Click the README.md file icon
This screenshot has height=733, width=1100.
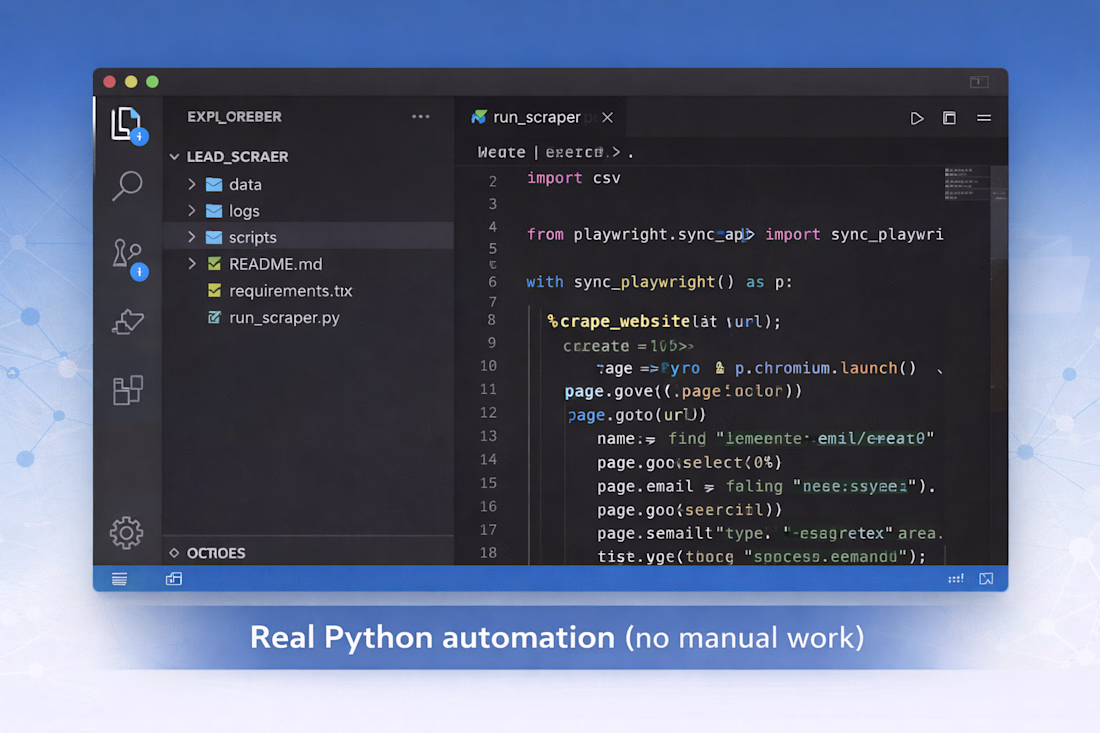point(215,264)
